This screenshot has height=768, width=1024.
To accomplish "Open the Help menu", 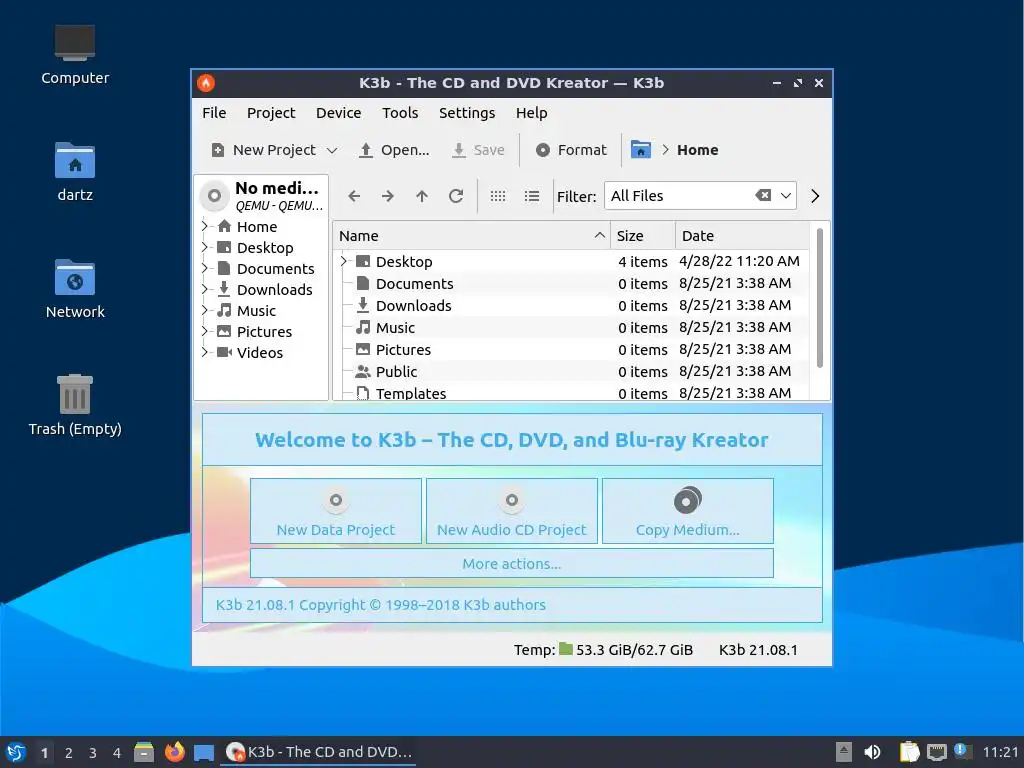I will 532,113.
